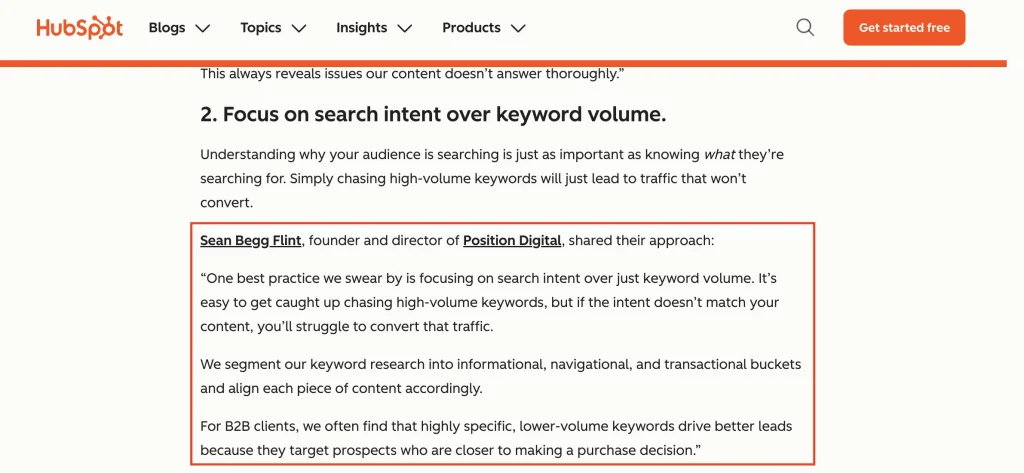
Task: Click text "and align each piece of content accordingly."
Action: point(341,389)
